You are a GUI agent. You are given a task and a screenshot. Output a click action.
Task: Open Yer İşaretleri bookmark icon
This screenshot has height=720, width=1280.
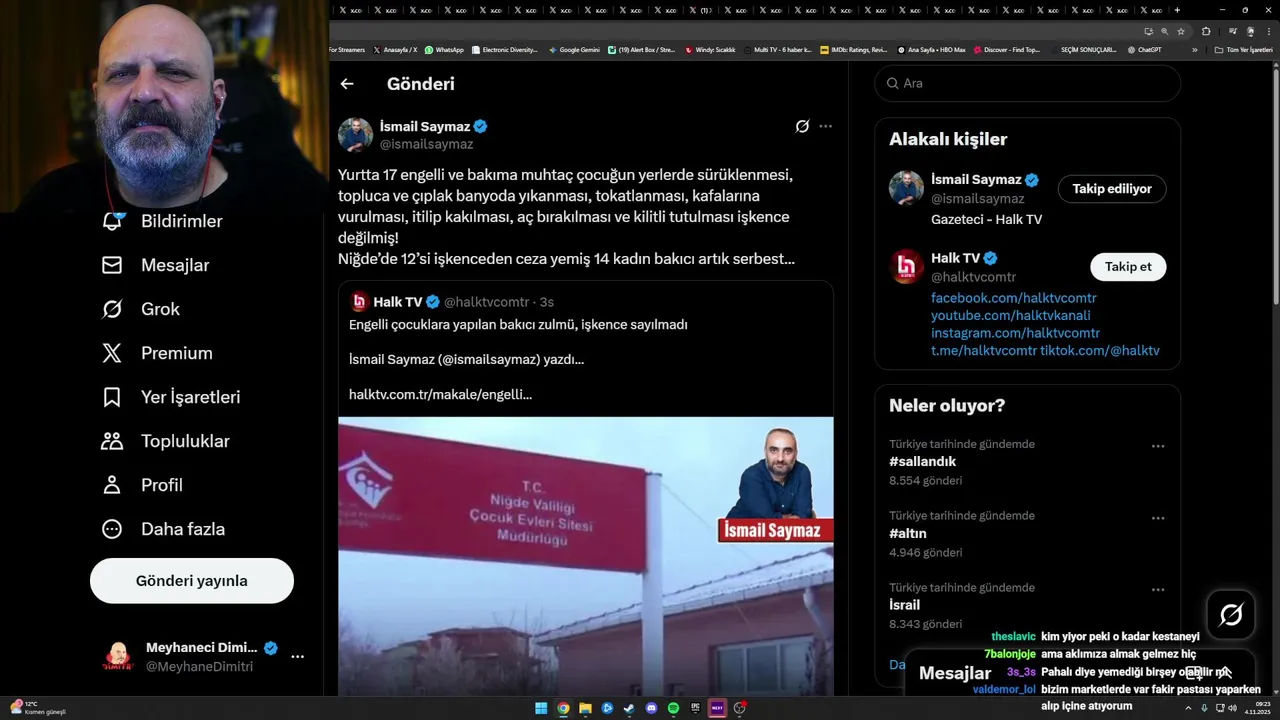tap(112, 397)
